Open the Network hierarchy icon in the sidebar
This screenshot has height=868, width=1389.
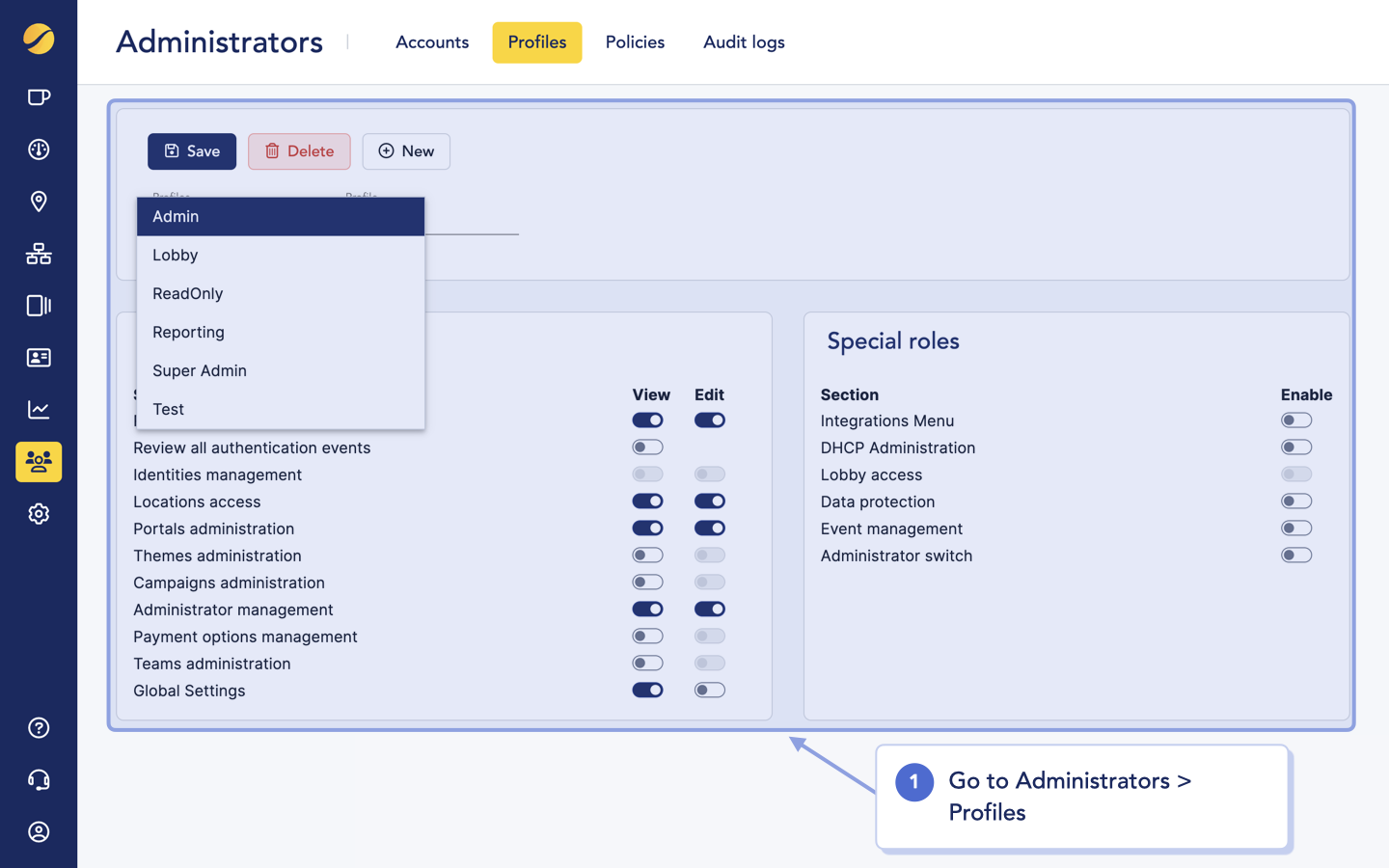(39, 254)
